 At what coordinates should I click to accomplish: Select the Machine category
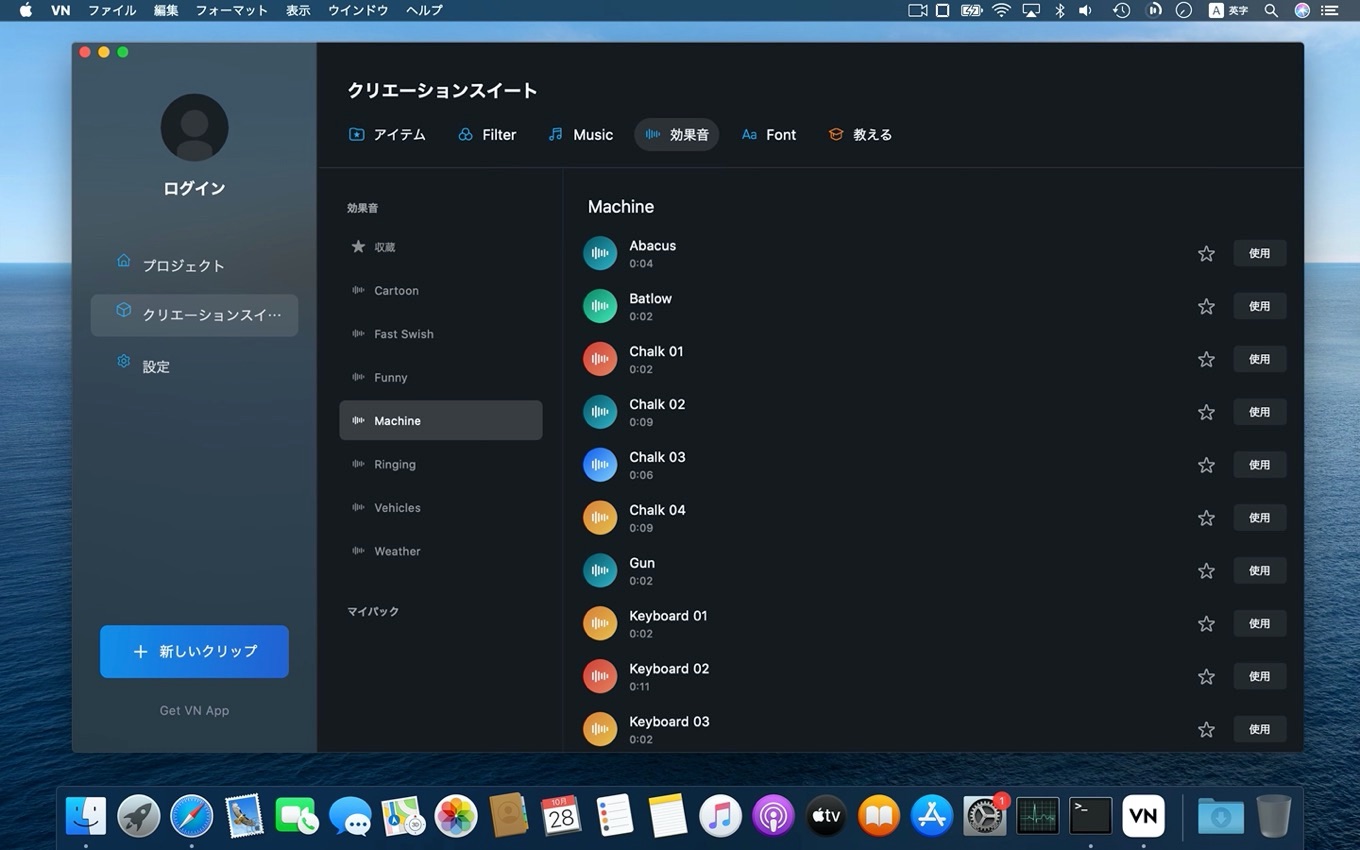coord(441,421)
